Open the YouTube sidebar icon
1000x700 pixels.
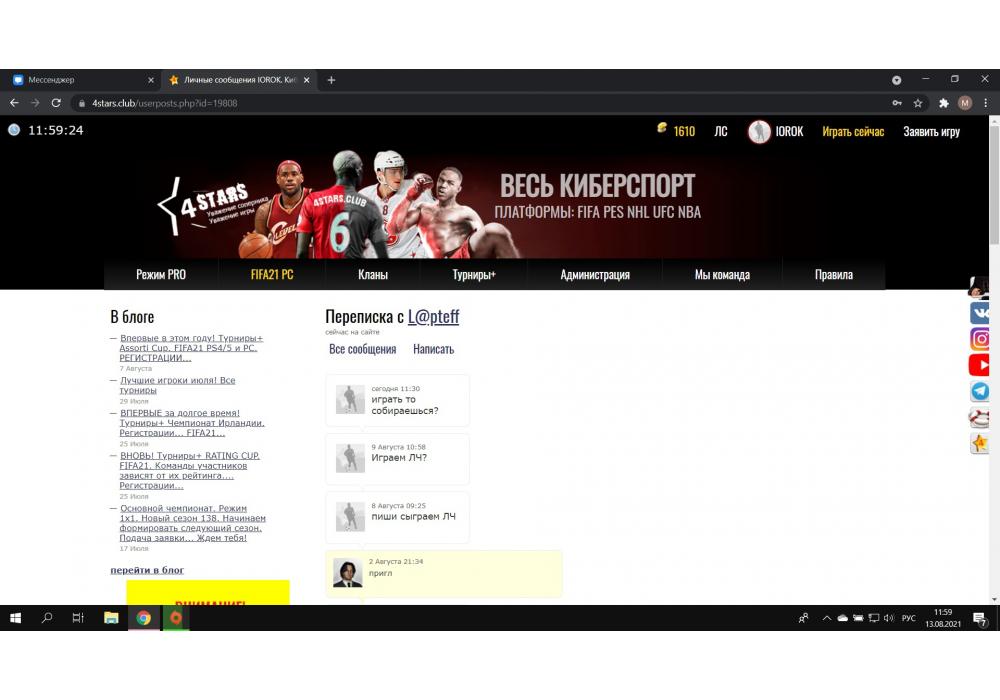click(x=980, y=366)
